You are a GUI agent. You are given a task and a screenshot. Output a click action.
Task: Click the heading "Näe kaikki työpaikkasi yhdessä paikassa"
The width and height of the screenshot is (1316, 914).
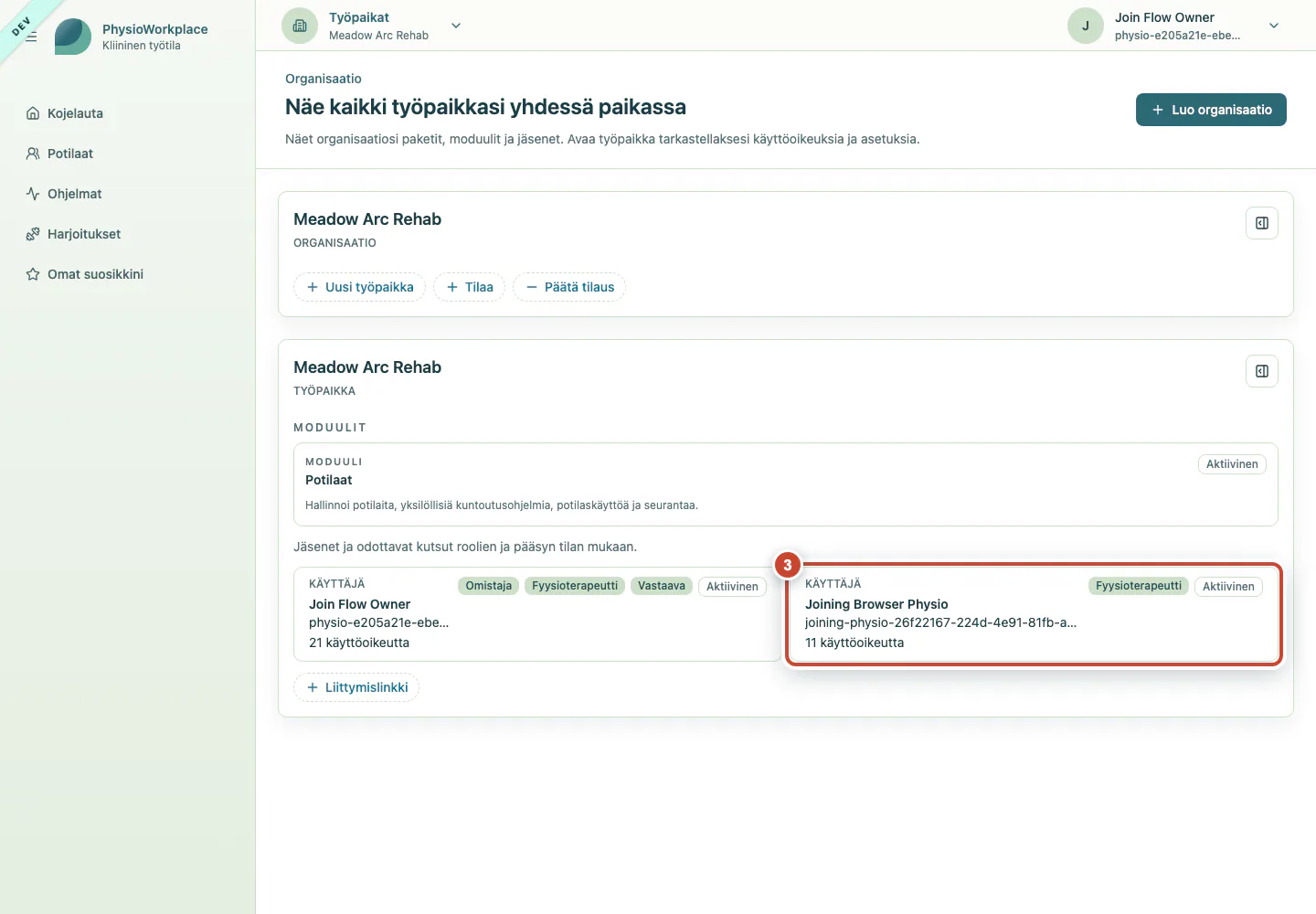(485, 107)
